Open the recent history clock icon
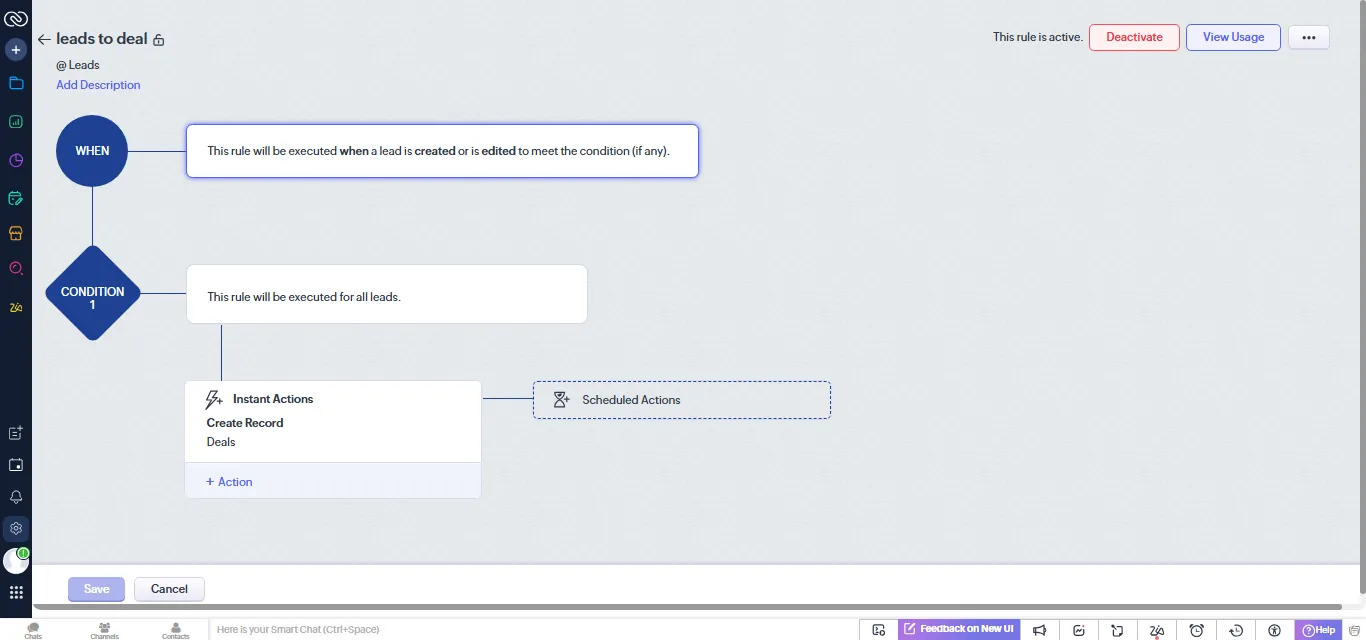The width and height of the screenshot is (1366, 640). [x=1236, y=630]
